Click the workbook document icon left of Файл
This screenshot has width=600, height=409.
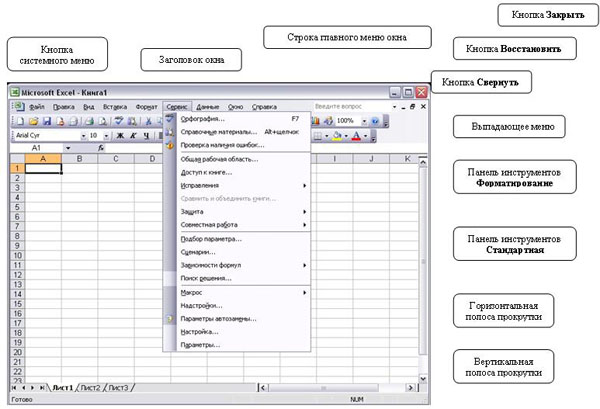(x=19, y=106)
